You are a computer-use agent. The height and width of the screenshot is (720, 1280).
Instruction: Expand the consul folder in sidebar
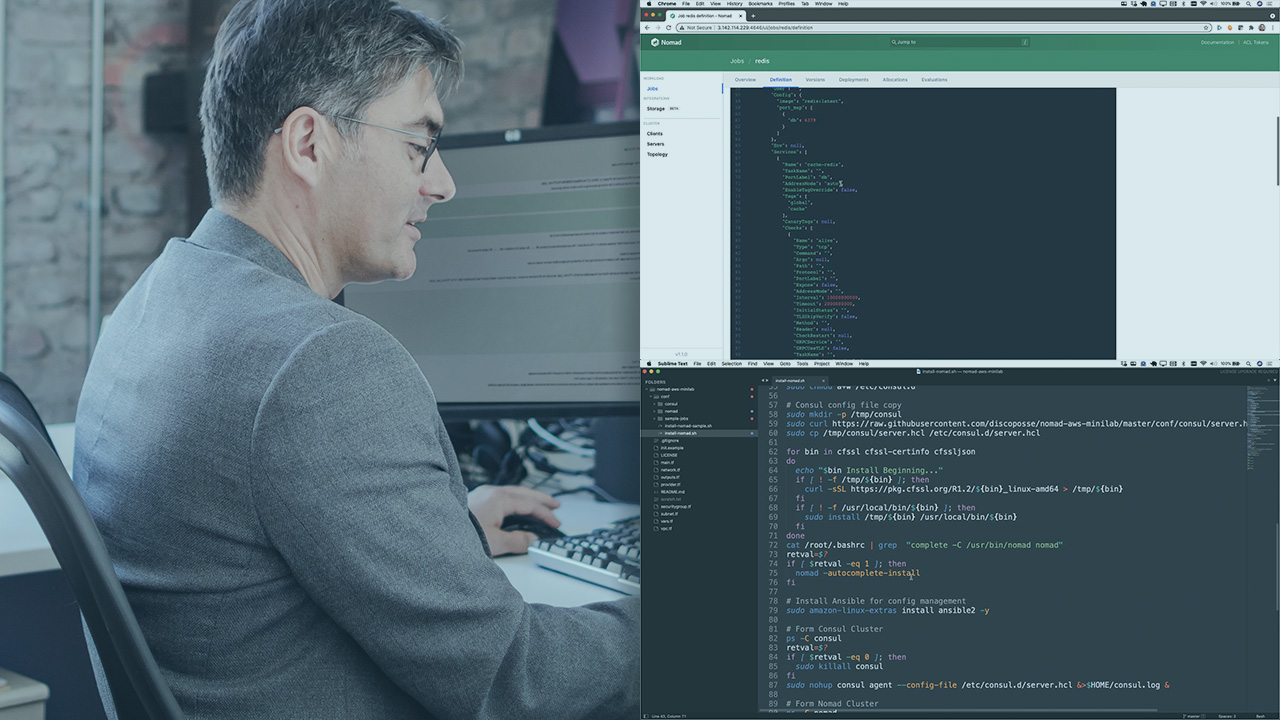click(656, 404)
